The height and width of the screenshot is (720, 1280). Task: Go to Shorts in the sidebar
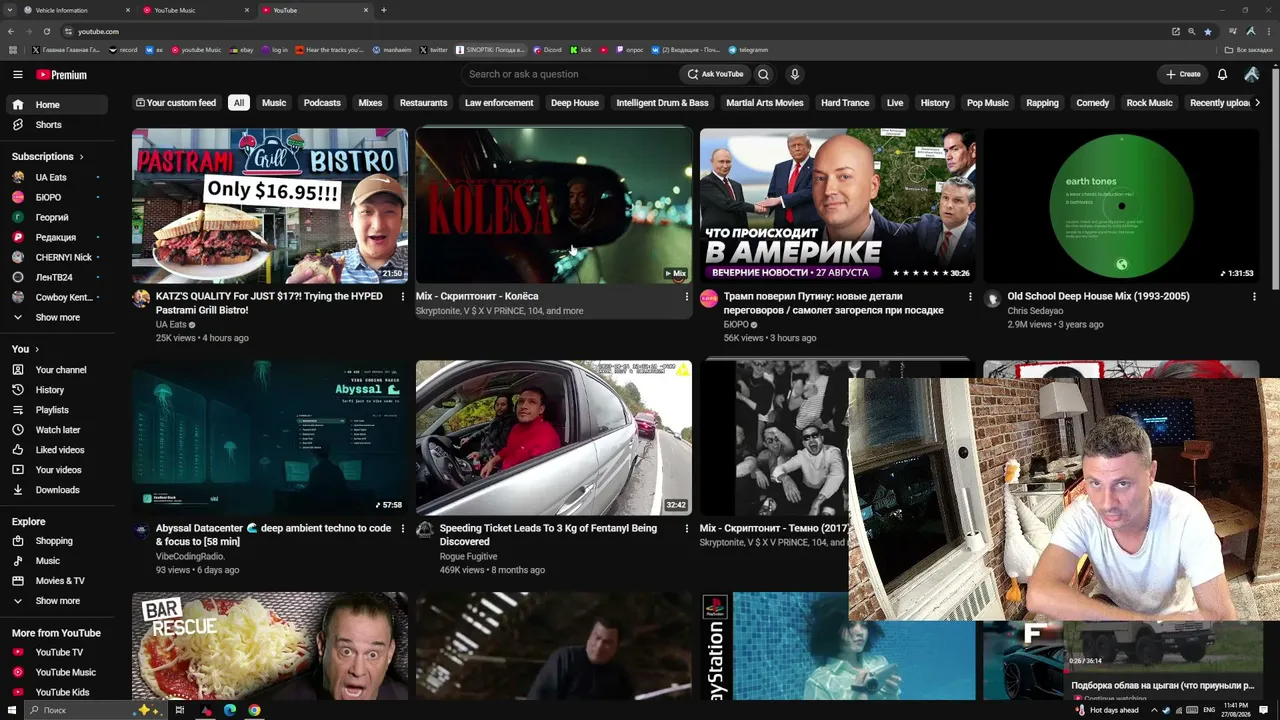click(55, 125)
